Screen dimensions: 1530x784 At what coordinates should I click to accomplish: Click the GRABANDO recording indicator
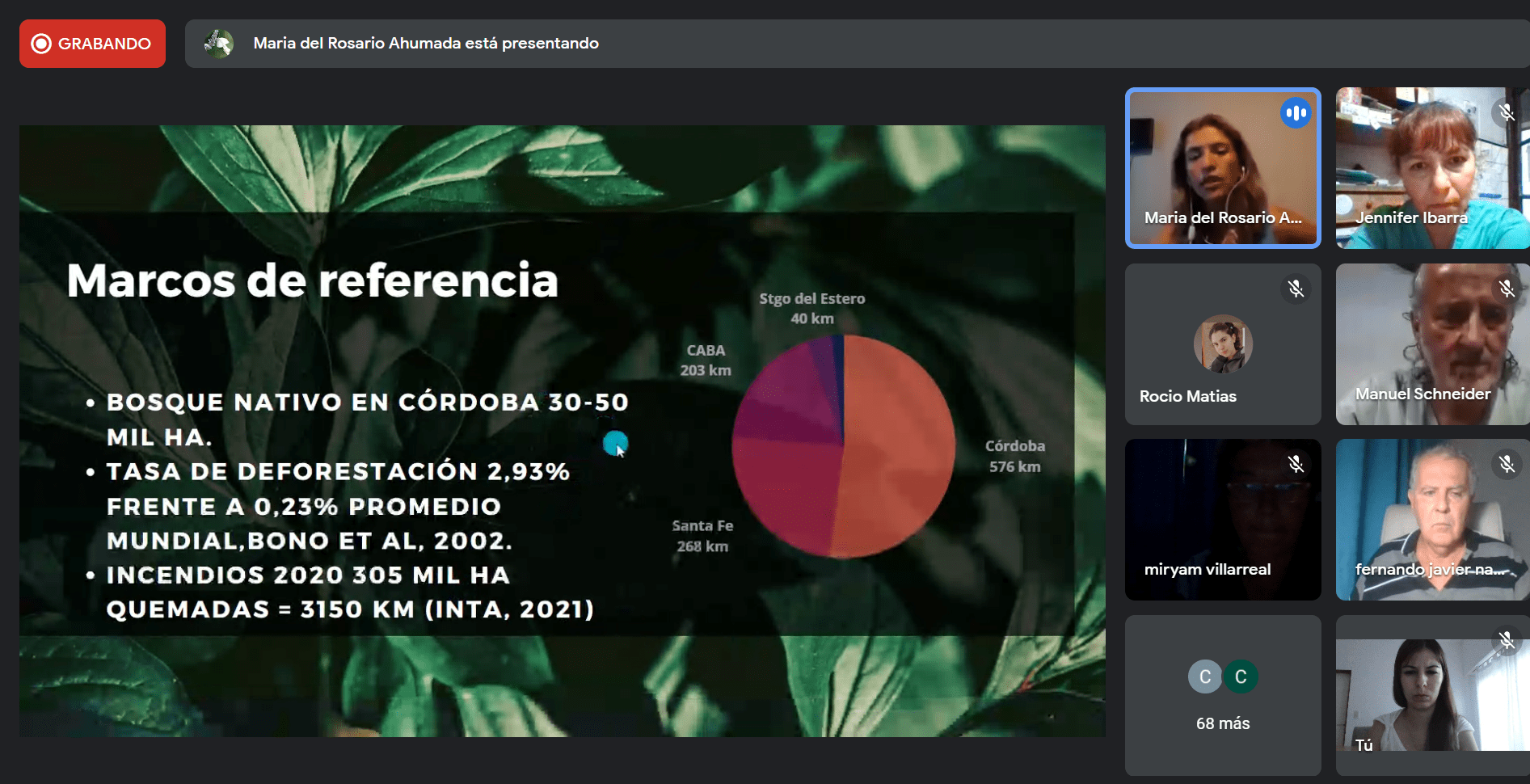tap(92, 44)
